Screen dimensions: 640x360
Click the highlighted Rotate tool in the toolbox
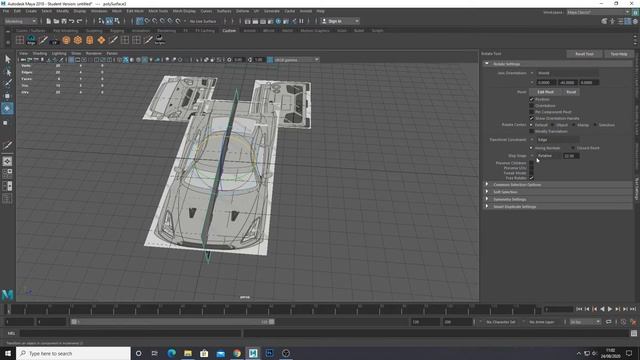coord(7,109)
